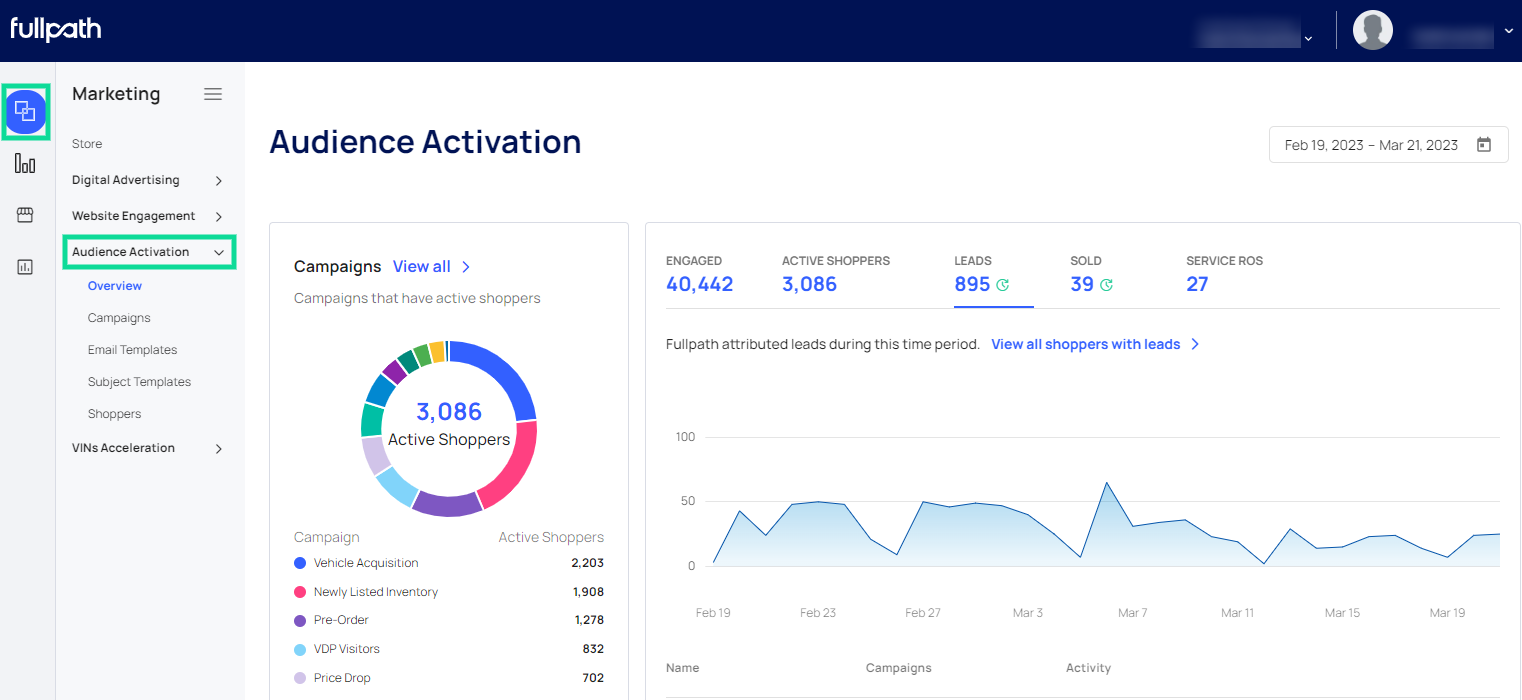Viewport: 1522px width, 700px height.
Task: Click the fullpath logo
Action: (x=56, y=29)
